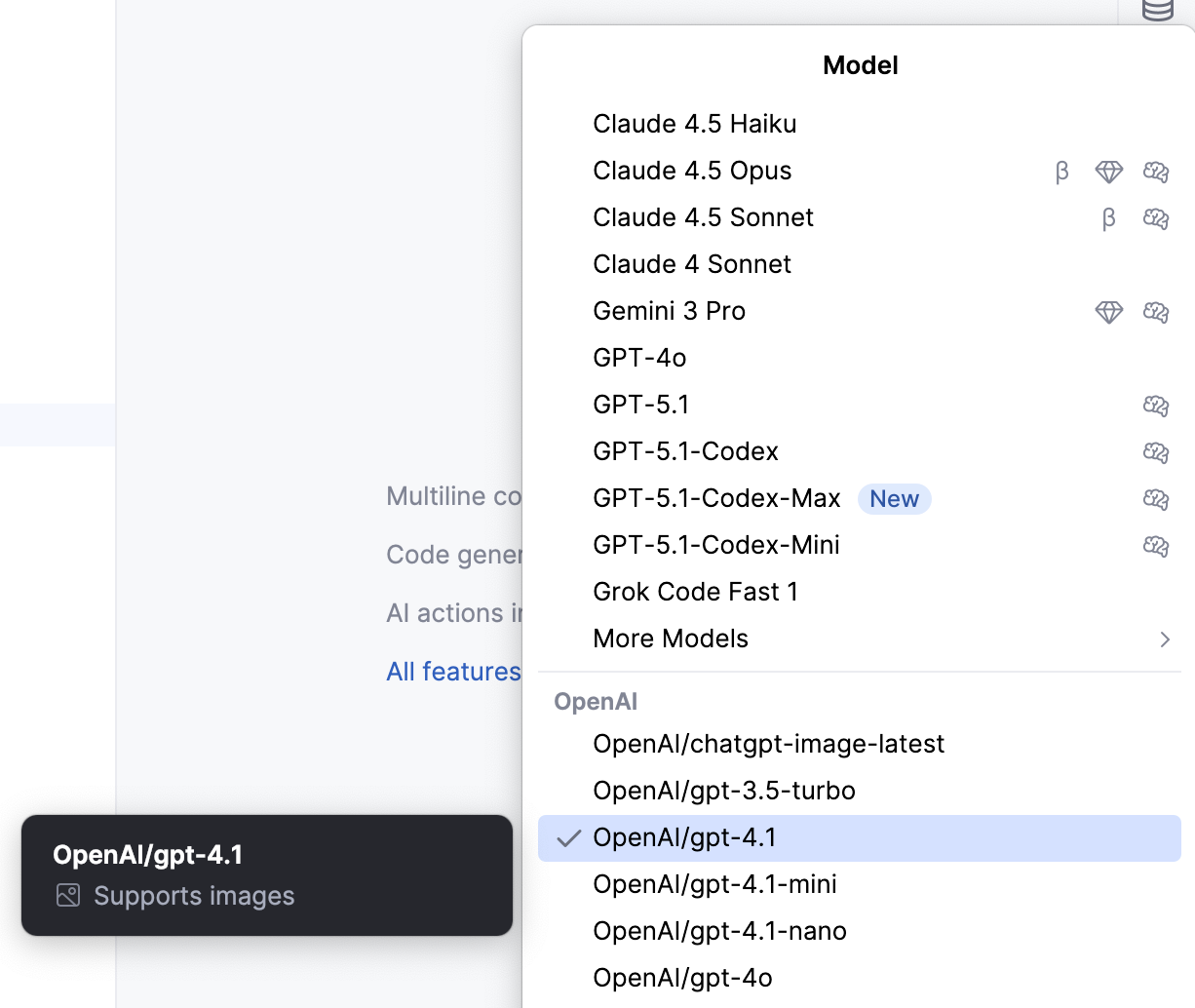Image resolution: width=1195 pixels, height=1008 pixels.
Task: Open the All features link
Action: tap(453, 672)
